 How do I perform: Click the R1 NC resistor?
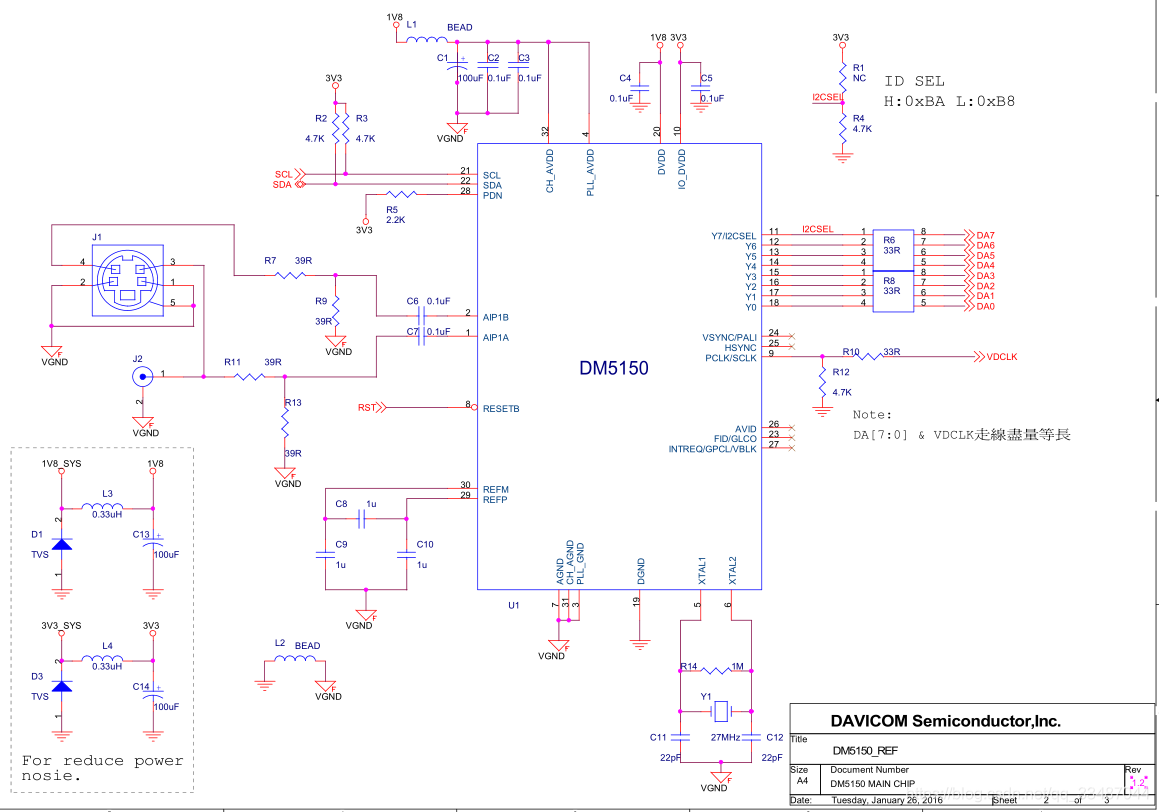843,77
